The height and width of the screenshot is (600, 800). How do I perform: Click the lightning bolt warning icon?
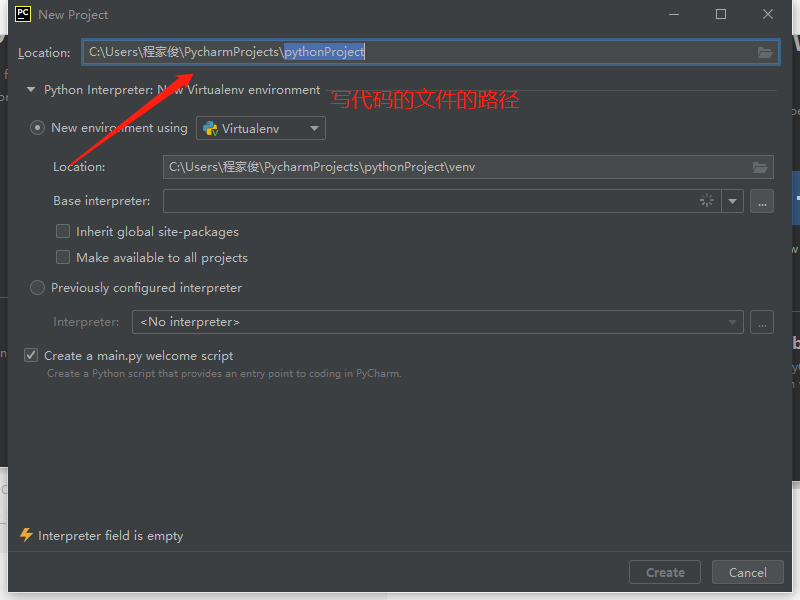[x=26, y=535]
